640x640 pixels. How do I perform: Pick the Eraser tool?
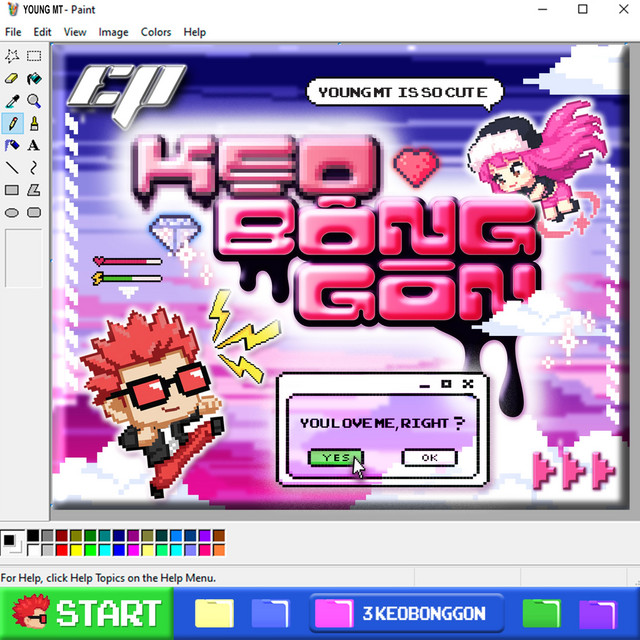point(12,78)
